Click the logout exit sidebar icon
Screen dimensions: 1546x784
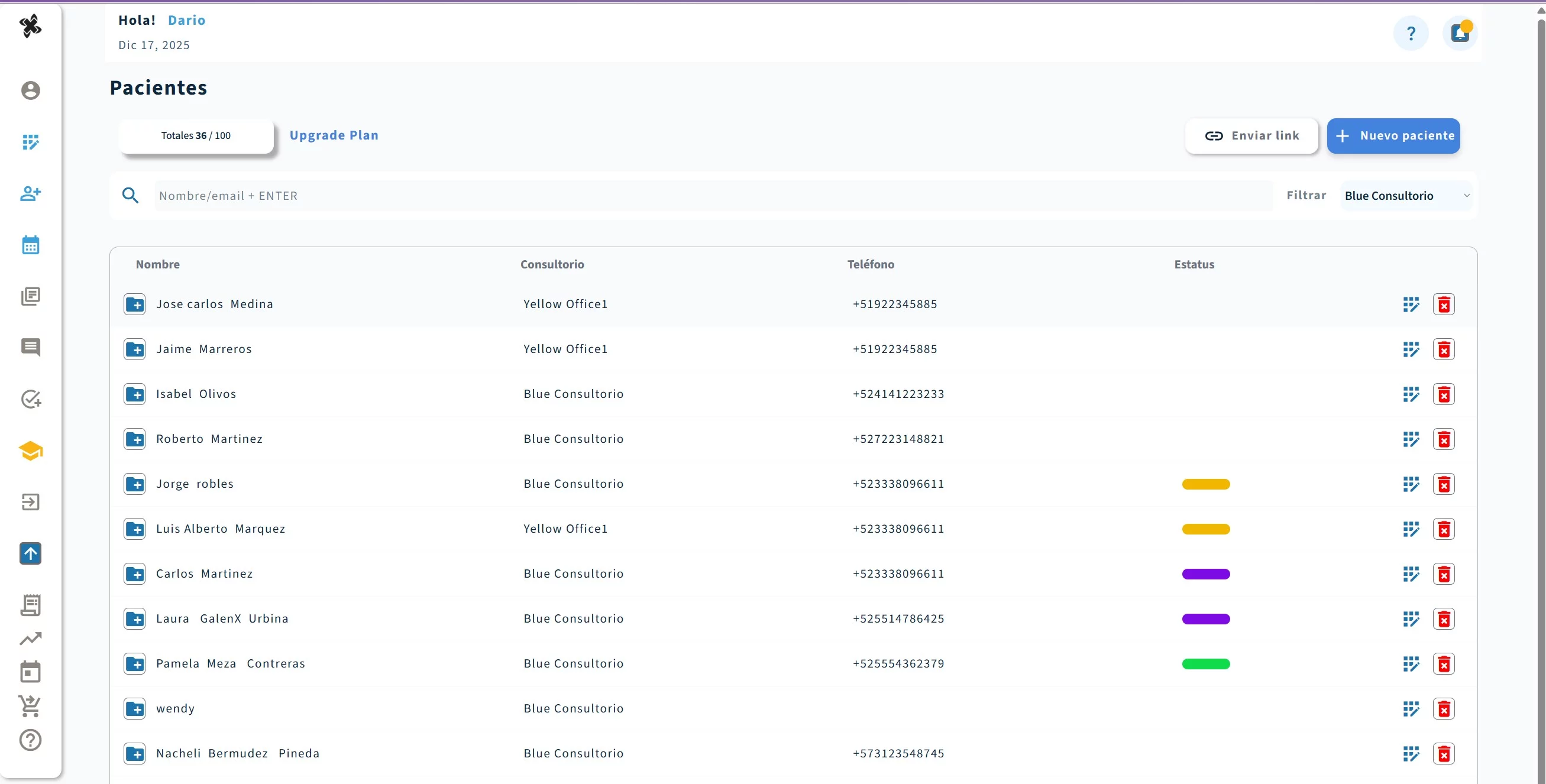click(31, 502)
